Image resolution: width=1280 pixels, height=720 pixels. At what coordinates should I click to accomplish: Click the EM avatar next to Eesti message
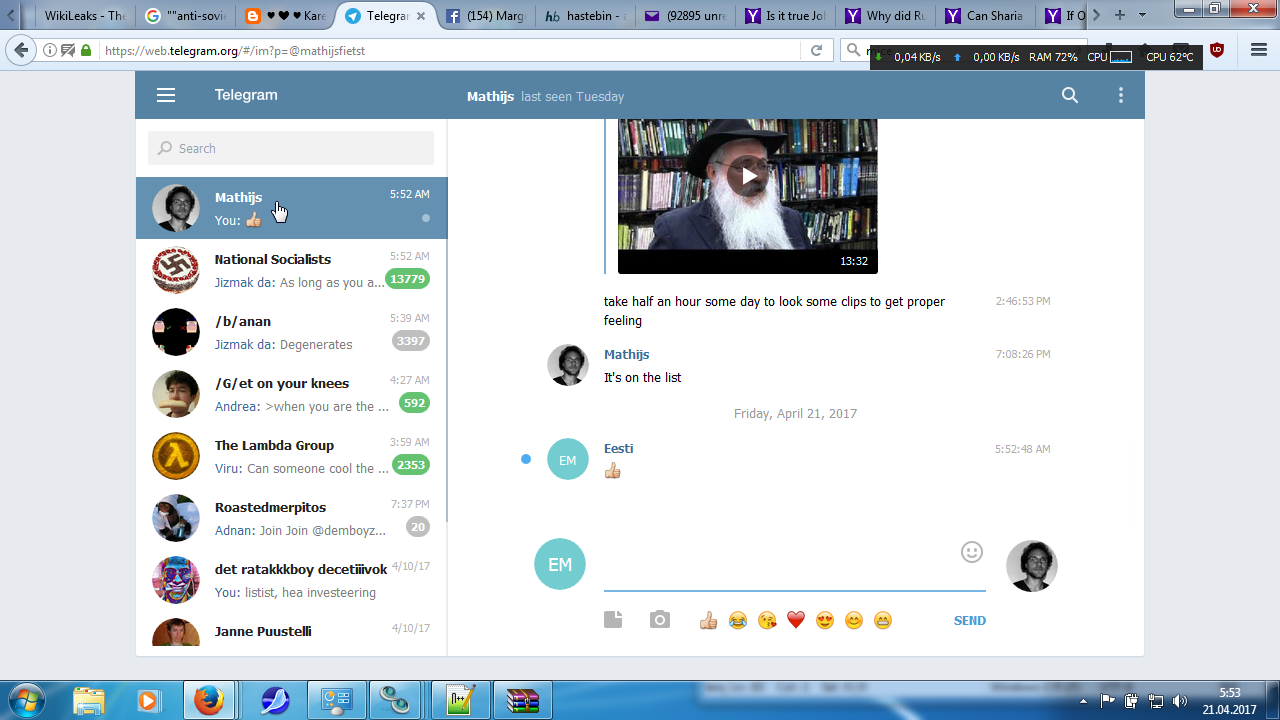[568, 460]
